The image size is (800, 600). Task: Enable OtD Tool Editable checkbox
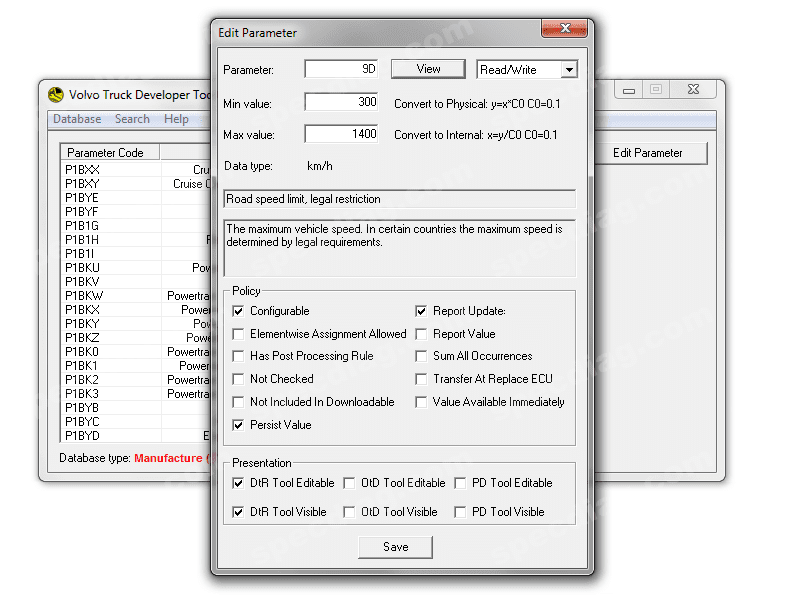pyautogui.click(x=349, y=483)
